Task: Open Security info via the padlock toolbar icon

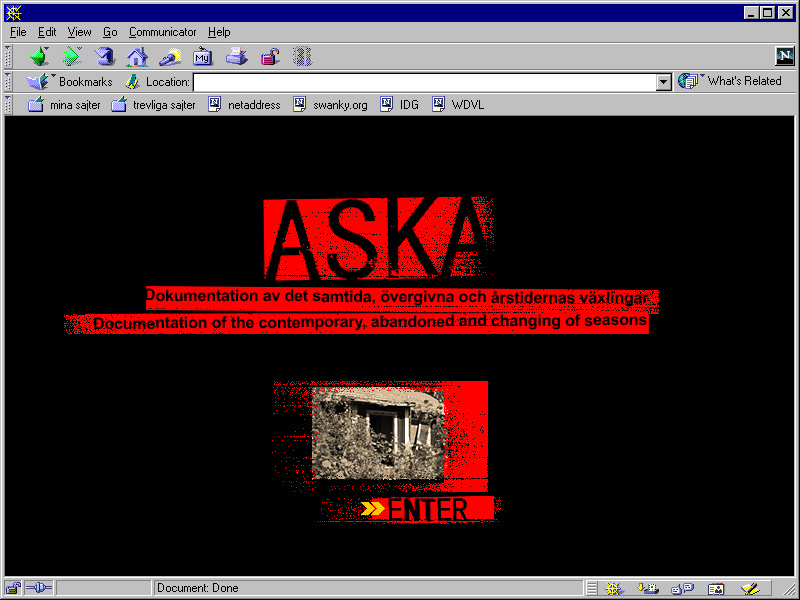Action: point(269,57)
